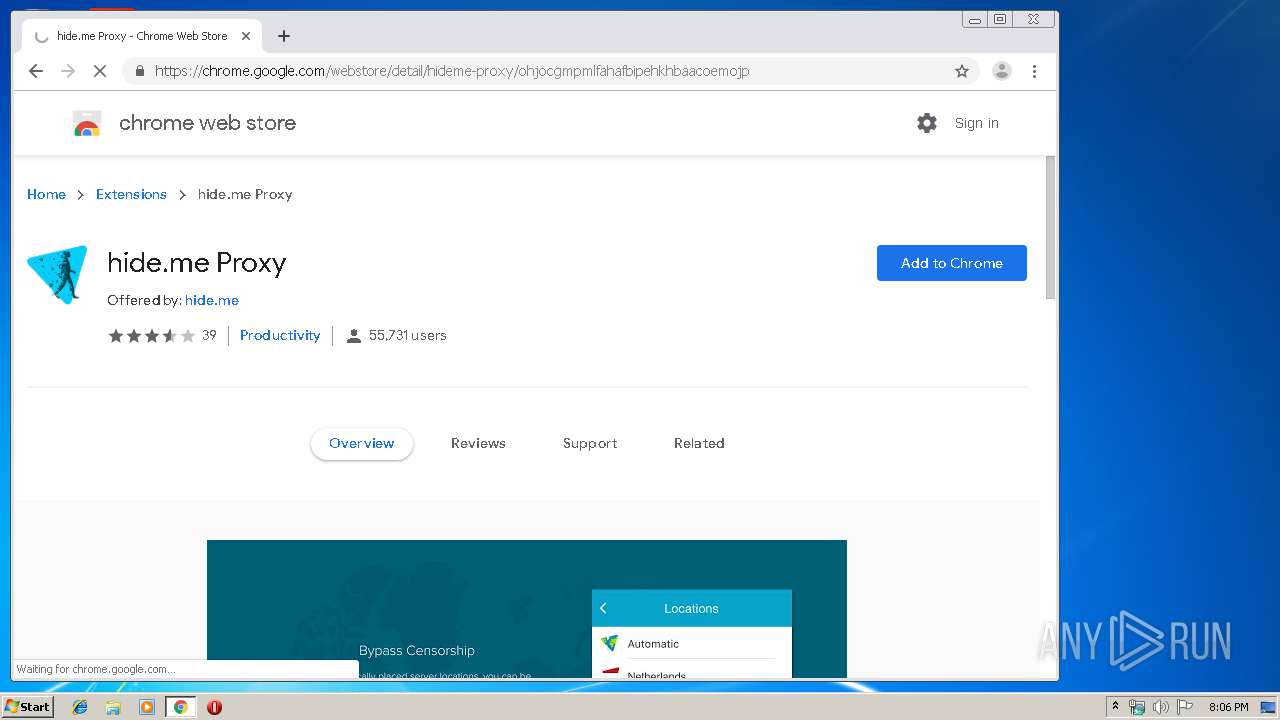The image size is (1280, 720).
Task: Click Sign in link
Action: coord(976,123)
